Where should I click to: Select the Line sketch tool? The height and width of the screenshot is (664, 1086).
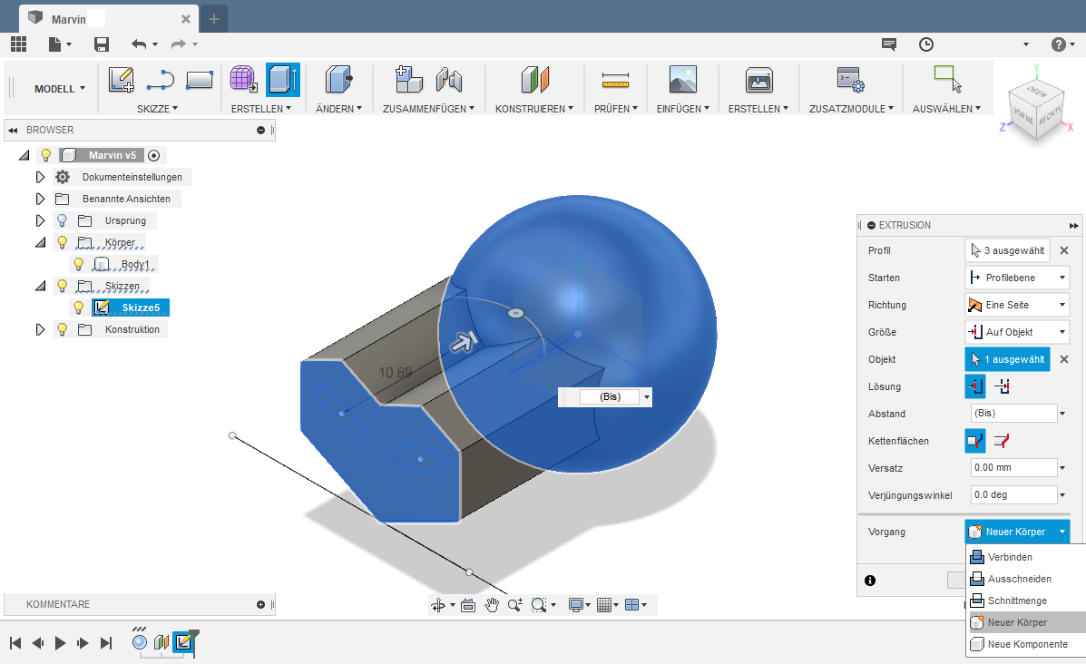(x=160, y=80)
